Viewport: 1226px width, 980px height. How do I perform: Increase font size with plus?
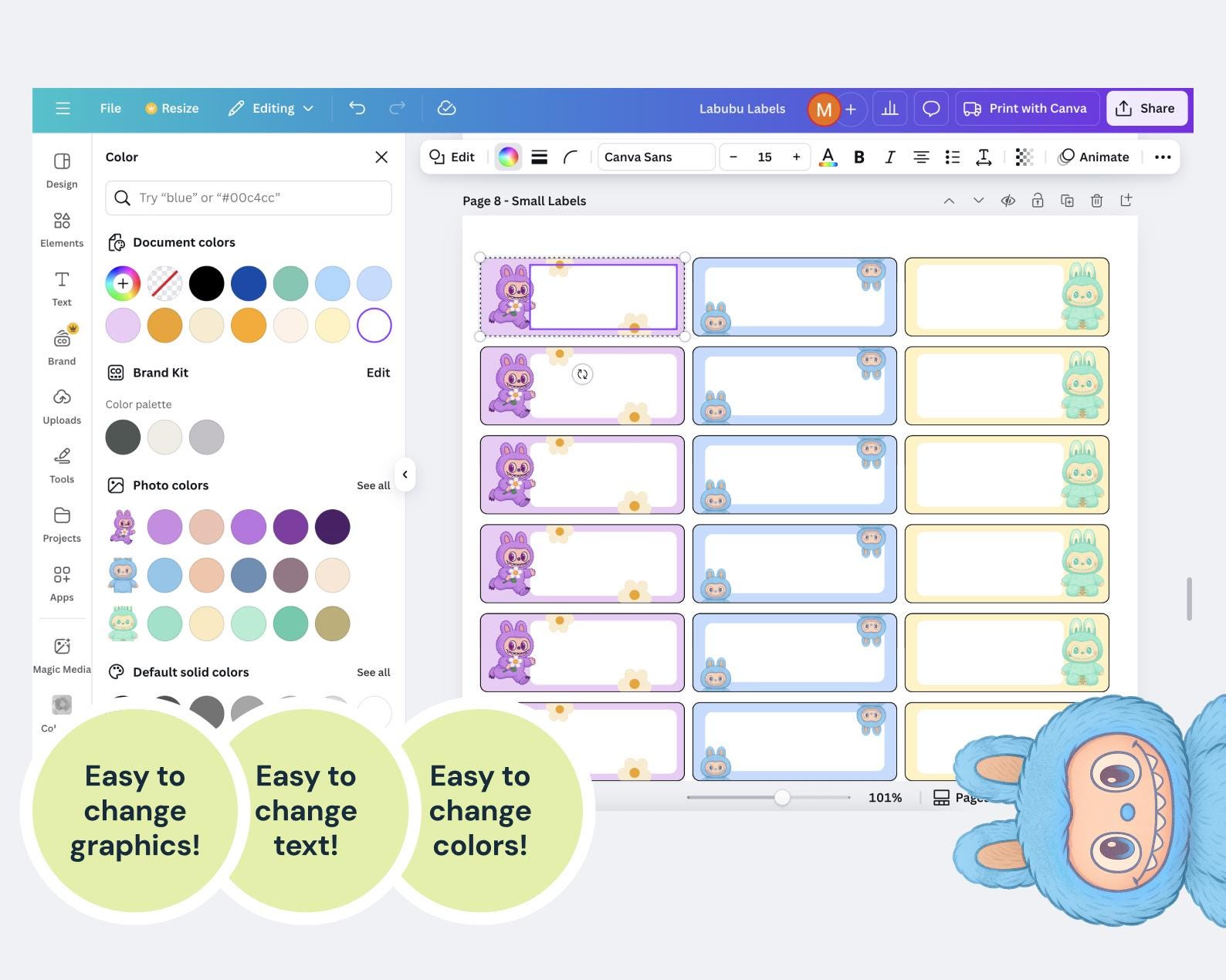(796, 157)
